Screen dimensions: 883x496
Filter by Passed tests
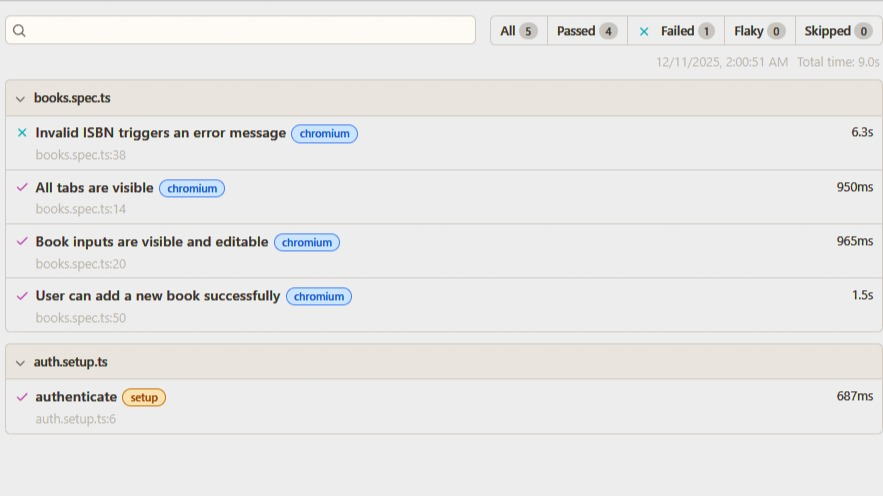[x=587, y=31]
